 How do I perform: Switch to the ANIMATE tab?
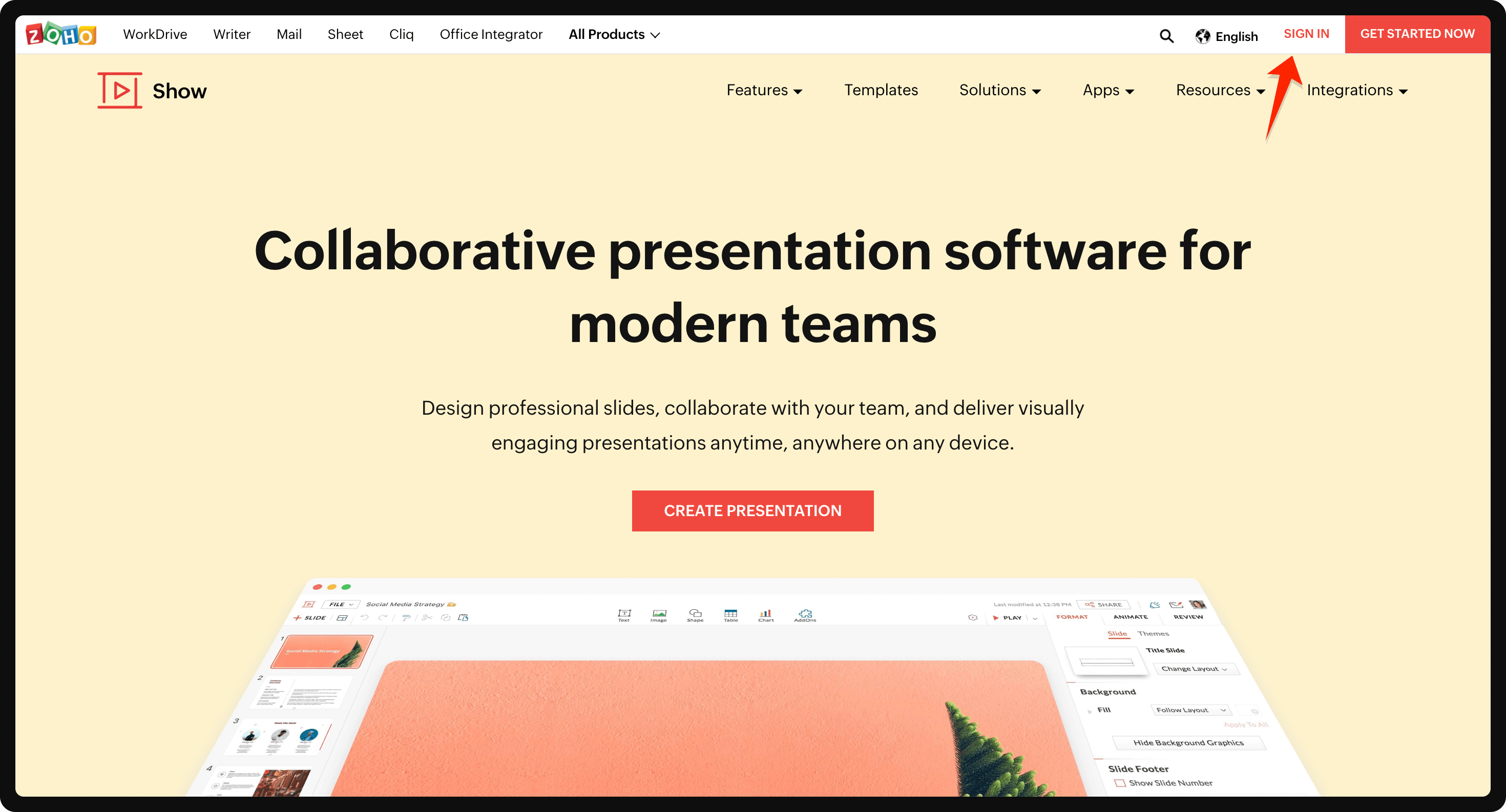(1131, 617)
